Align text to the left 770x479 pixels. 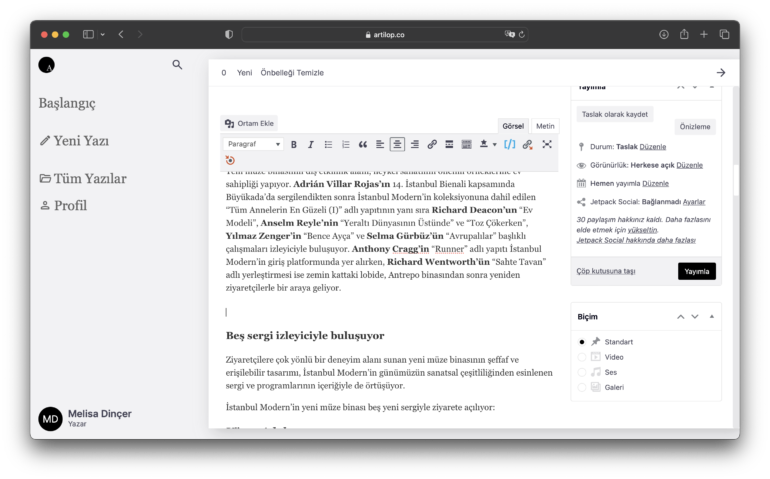(380, 144)
